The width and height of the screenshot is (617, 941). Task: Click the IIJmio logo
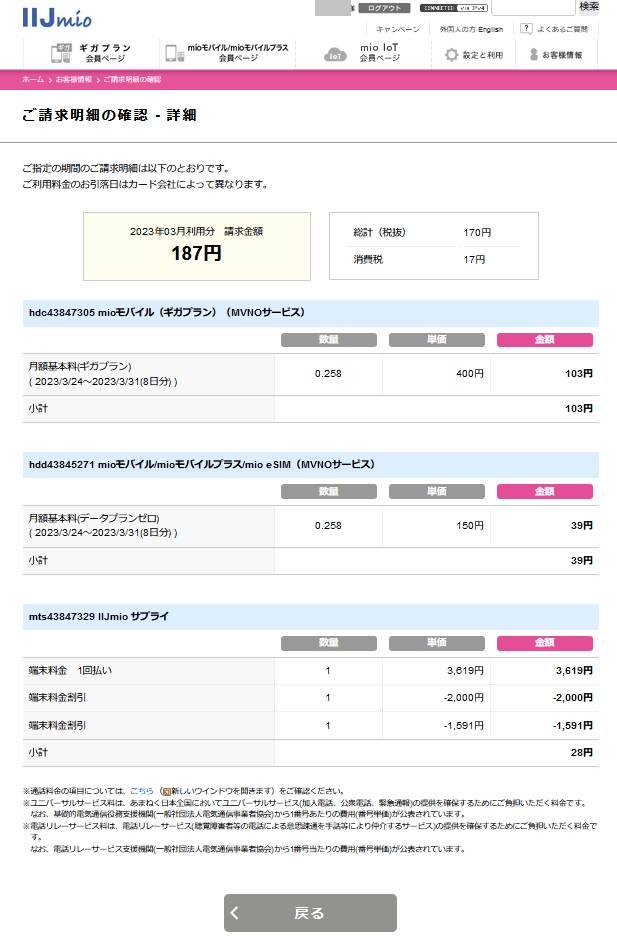point(58,16)
